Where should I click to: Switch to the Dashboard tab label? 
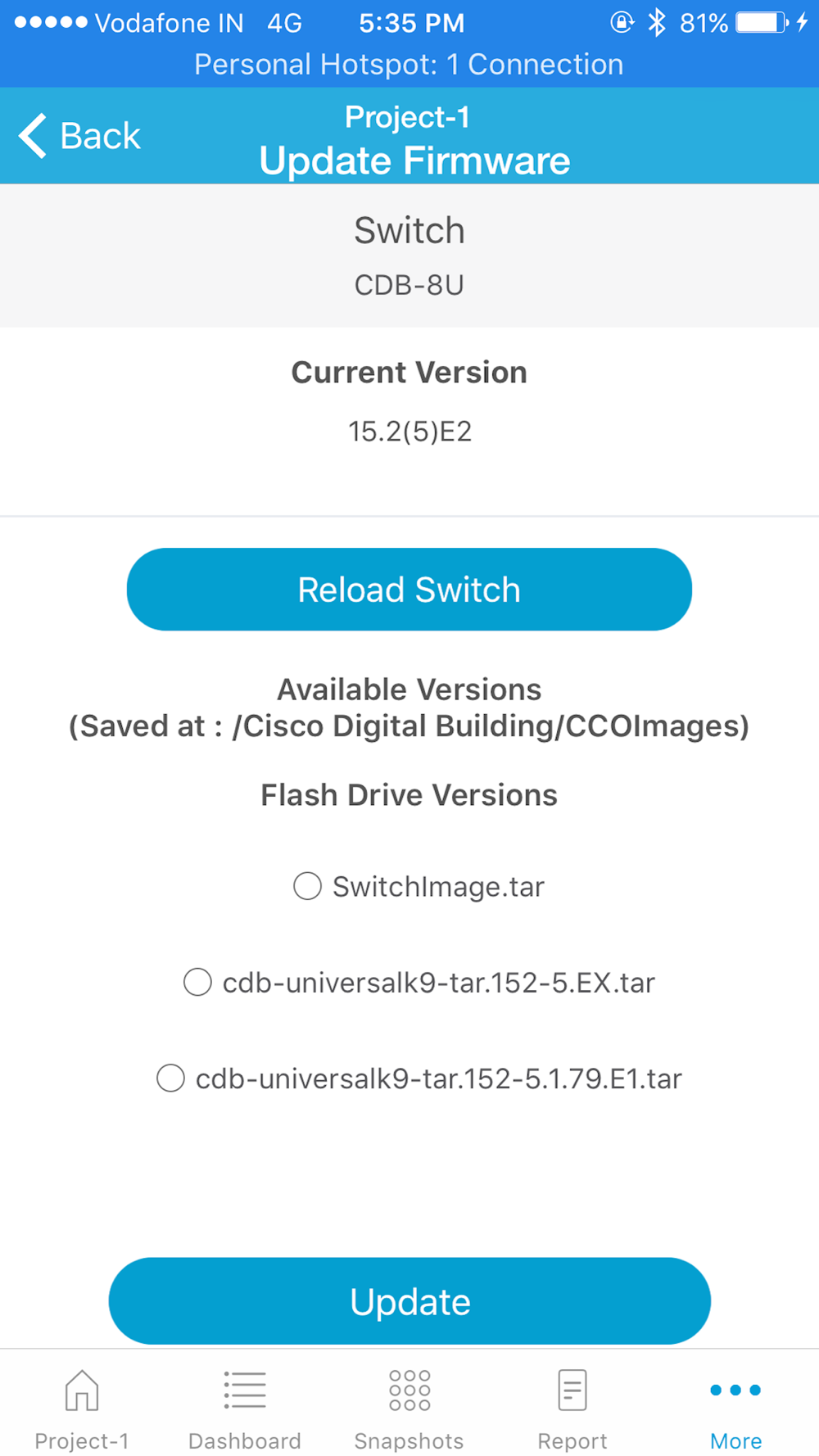[x=245, y=1440]
